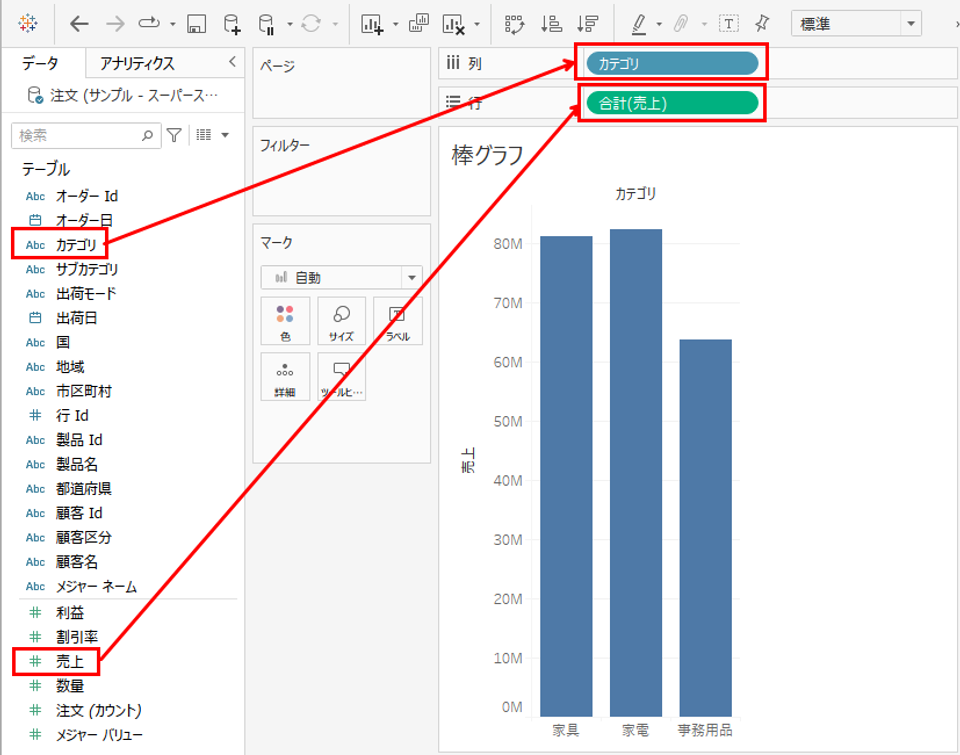Select the サブカテゴリ field
Image resolution: width=960 pixels, height=755 pixels.
pos(86,269)
